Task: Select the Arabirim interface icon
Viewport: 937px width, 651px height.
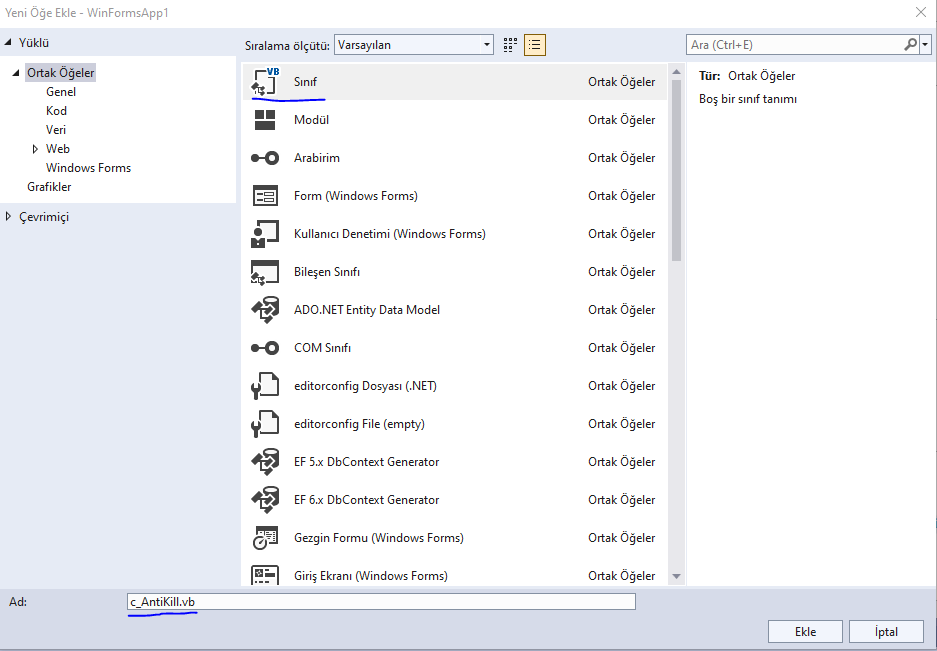Action: 265,158
